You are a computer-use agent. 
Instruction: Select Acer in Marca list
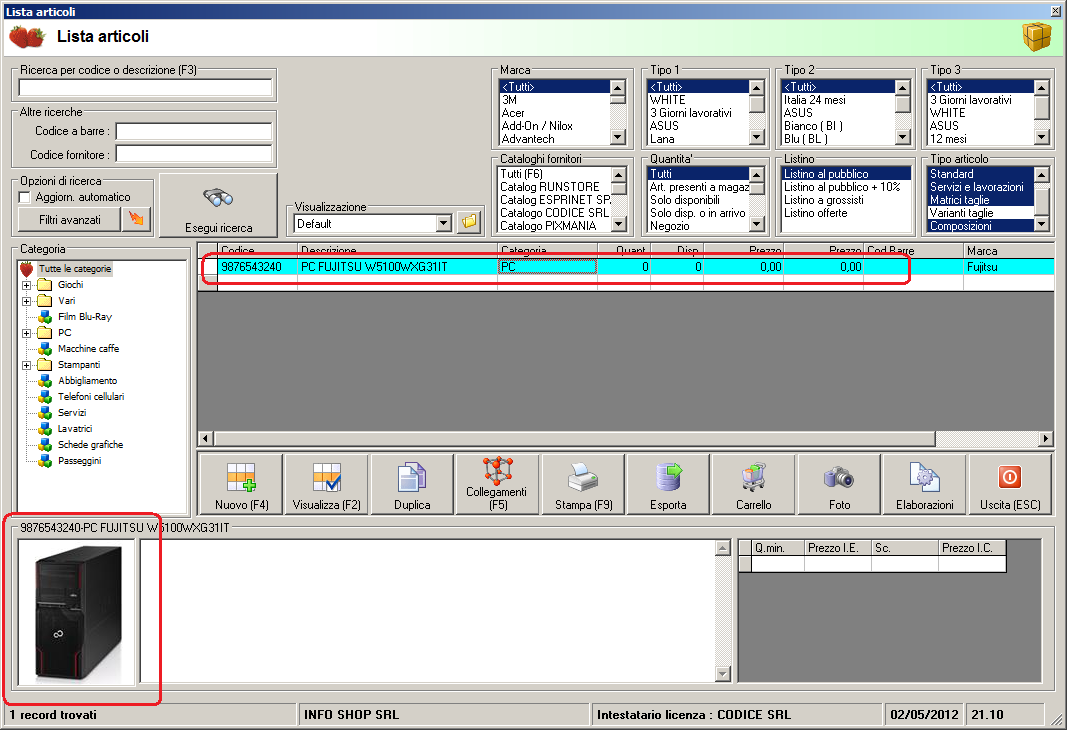tap(555, 113)
